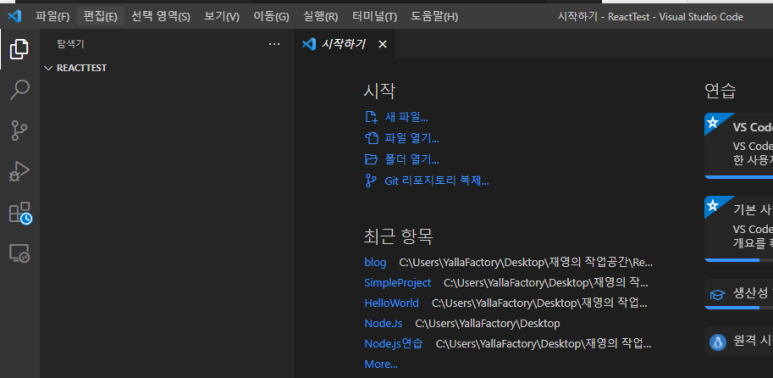The width and height of the screenshot is (773, 378).
Task: Click the 폴더 열기 folder icon
Action: tap(371, 160)
